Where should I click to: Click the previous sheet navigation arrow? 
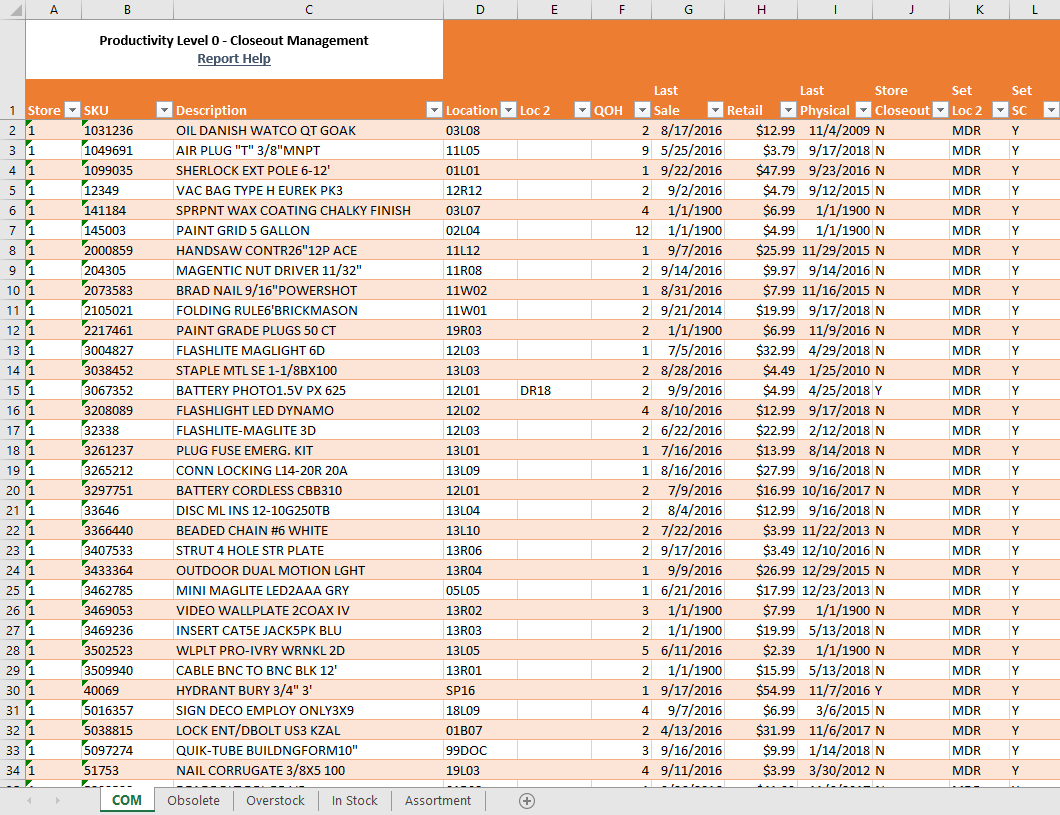point(29,801)
